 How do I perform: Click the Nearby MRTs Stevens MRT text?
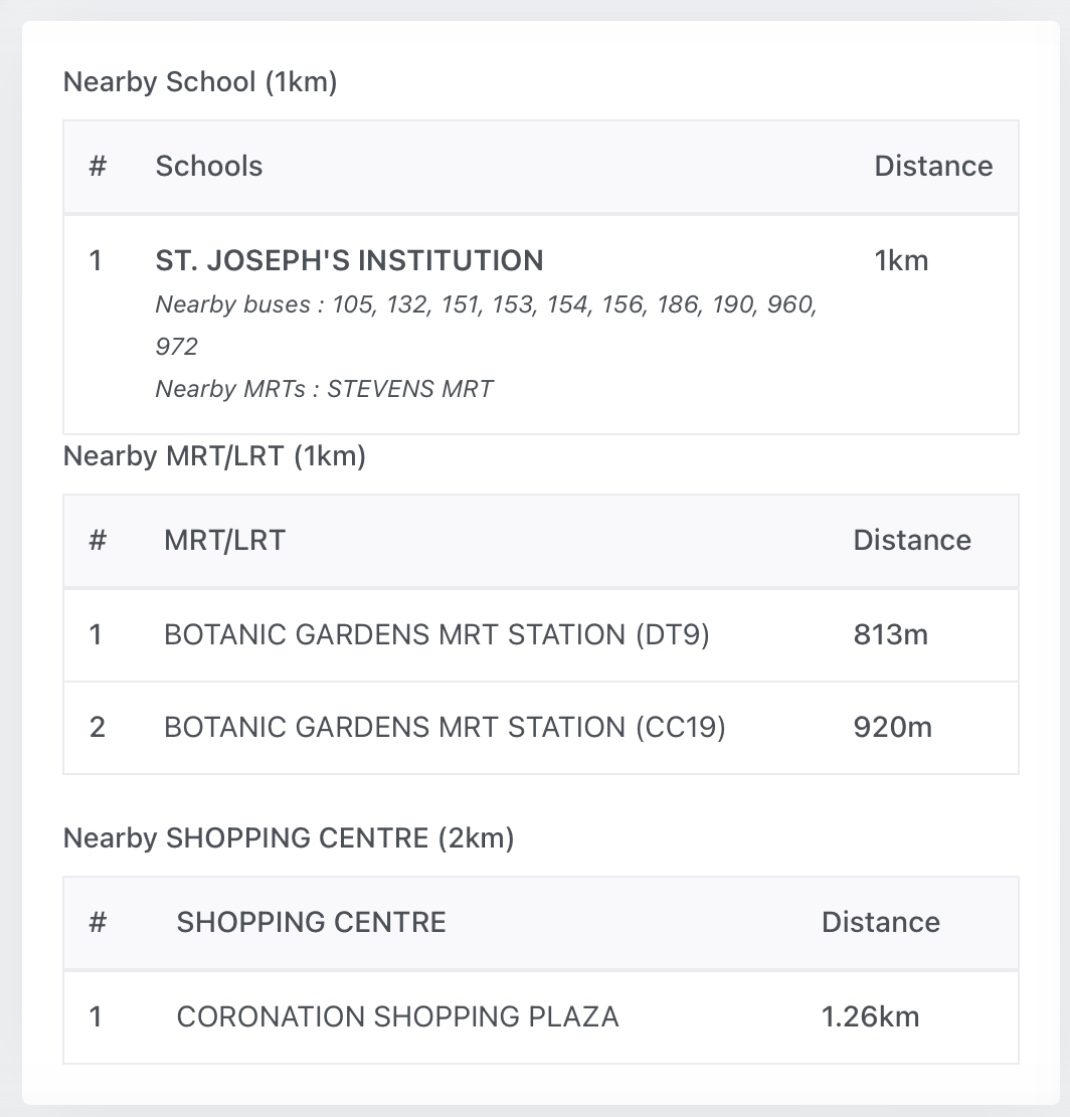tap(324, 389)
